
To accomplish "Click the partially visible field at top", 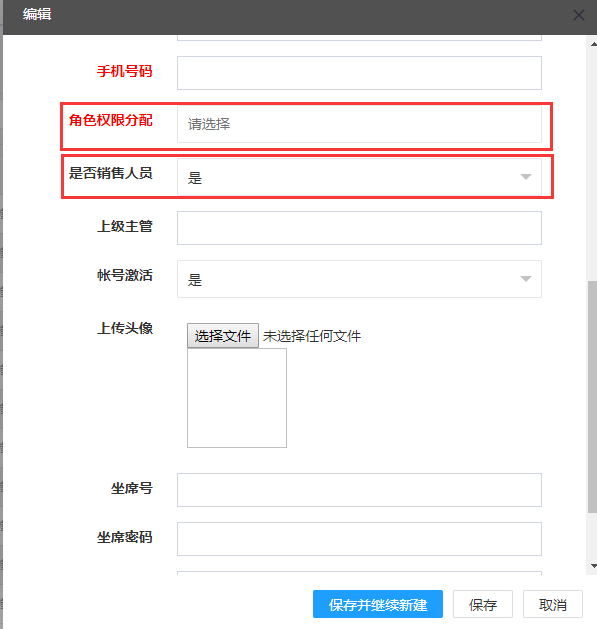I will [359, 38].
